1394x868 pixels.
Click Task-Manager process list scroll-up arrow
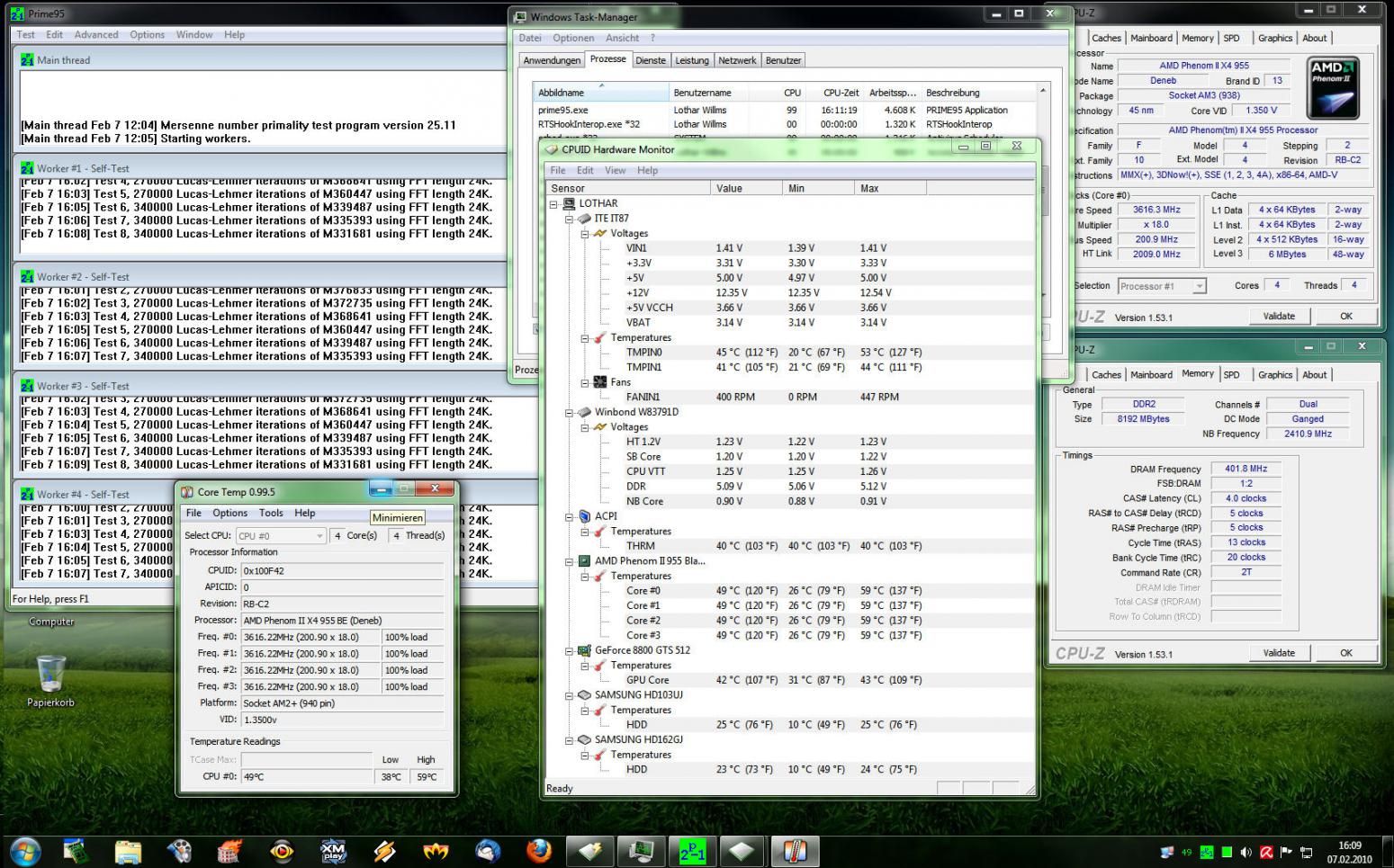1043,90
